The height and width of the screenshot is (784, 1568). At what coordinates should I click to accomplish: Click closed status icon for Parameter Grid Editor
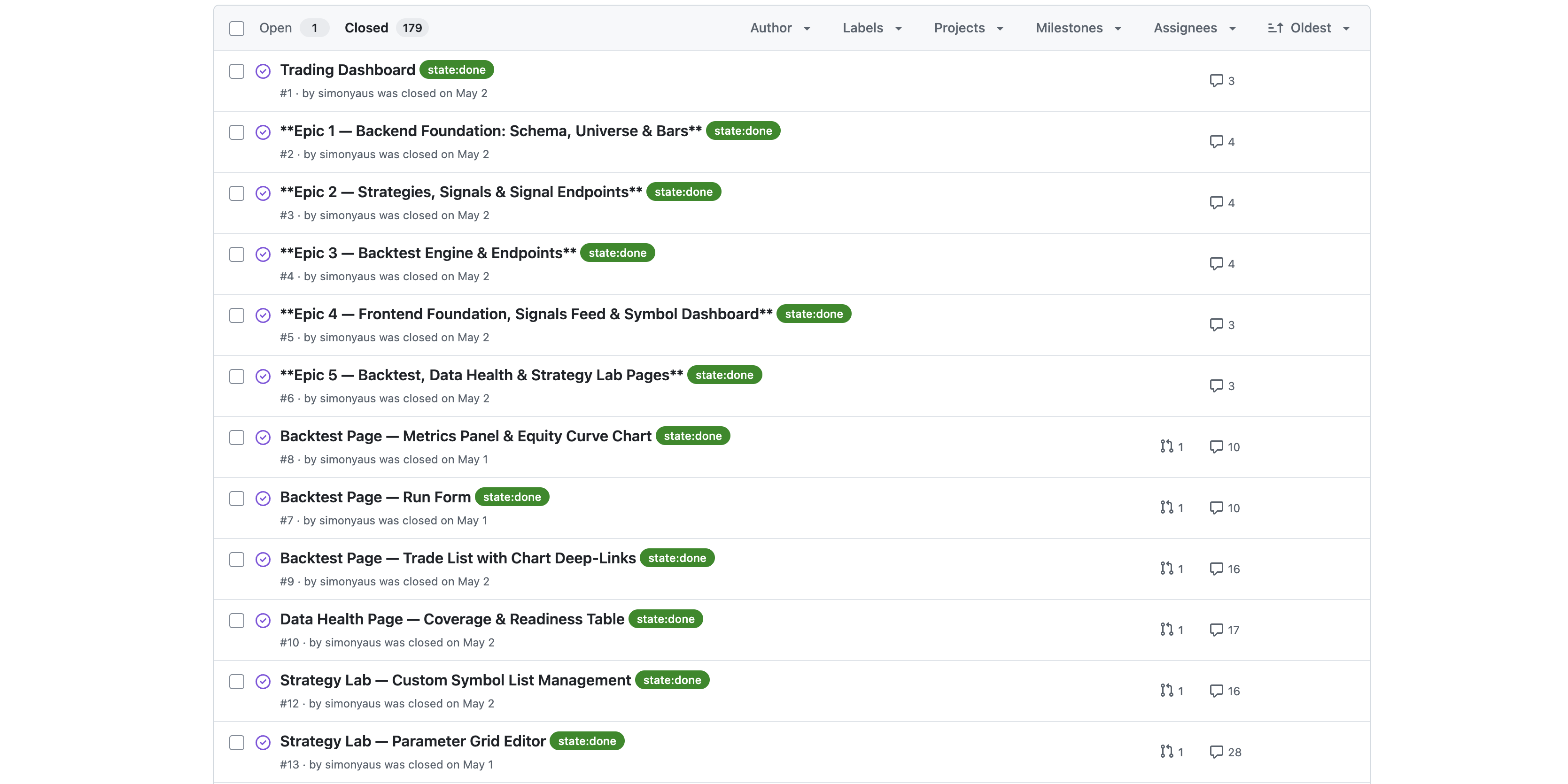point(263,743)
